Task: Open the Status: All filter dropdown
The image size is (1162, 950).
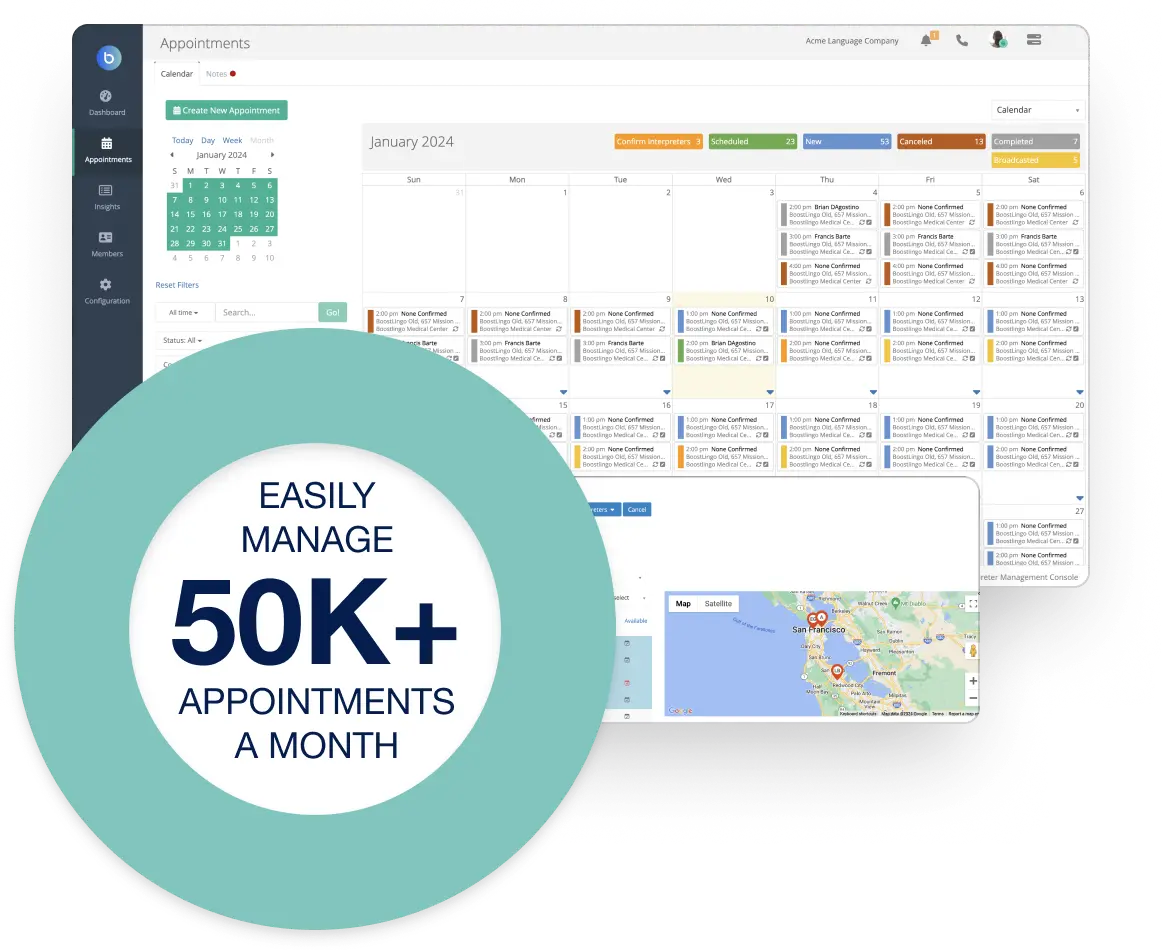Action: coord(180,340)
